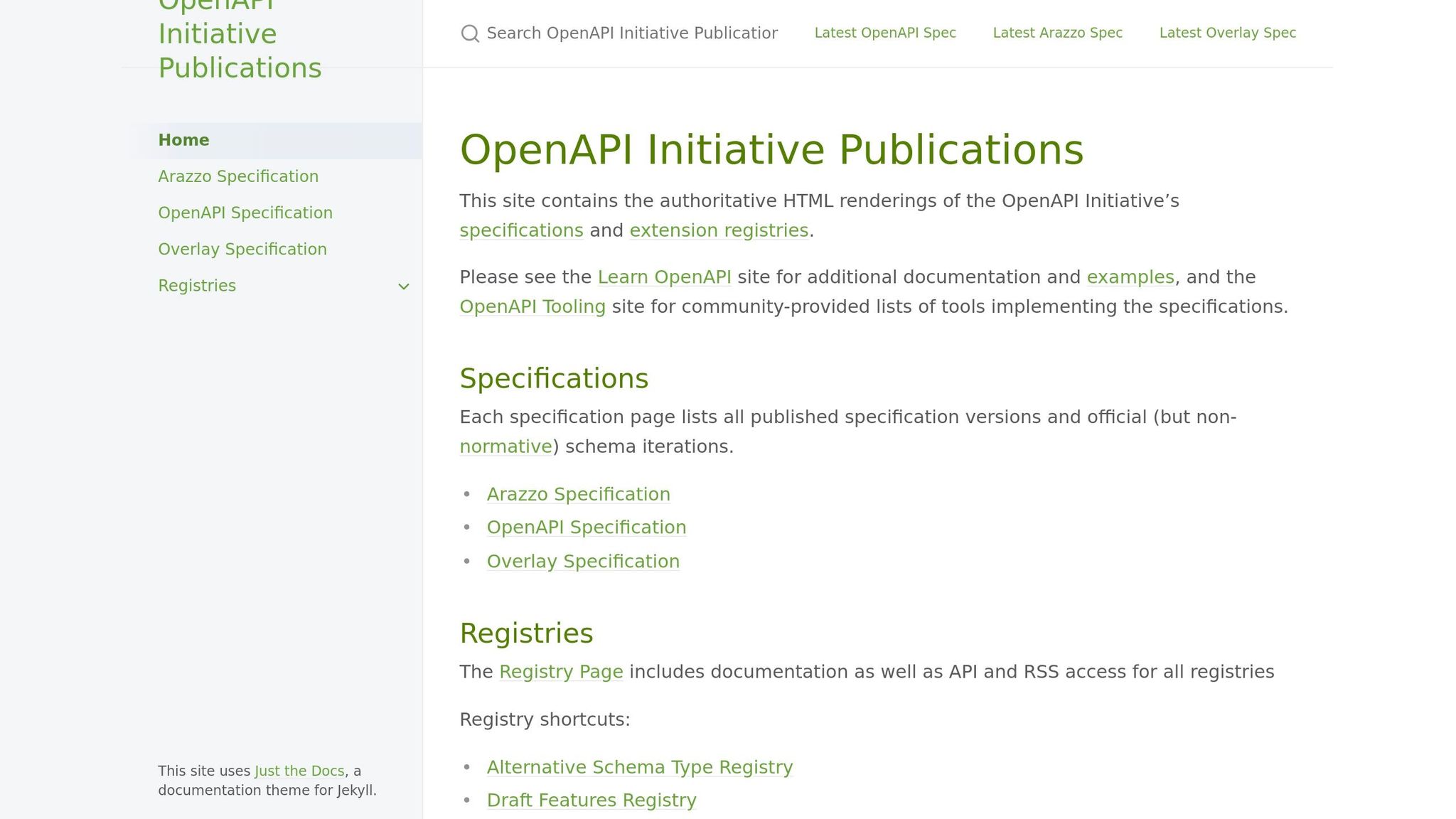Open the Arazzo Specification bullet link
Viewport: 1456px width, 819px height.
click(x=578, y=494)
